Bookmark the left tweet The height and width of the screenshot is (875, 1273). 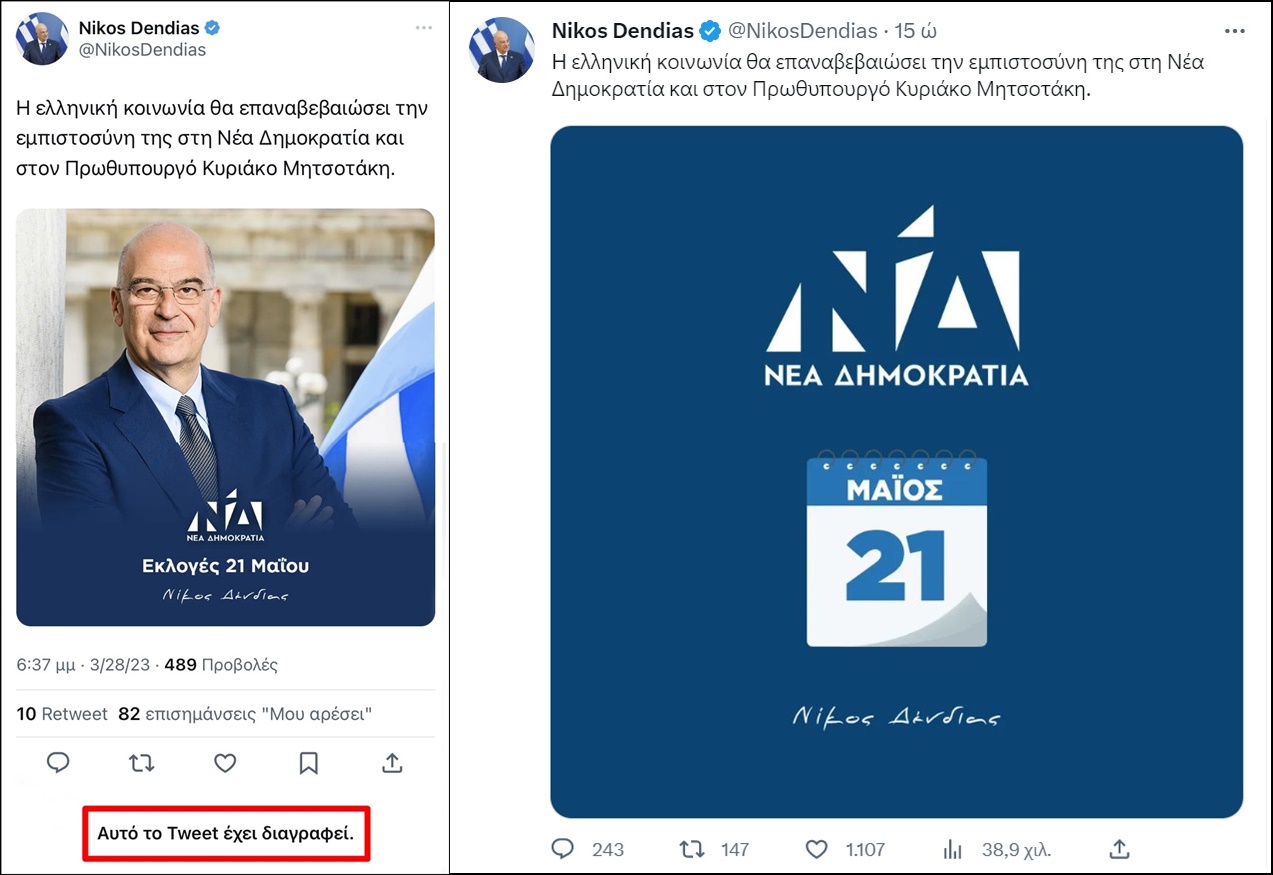tap(309, 763)
